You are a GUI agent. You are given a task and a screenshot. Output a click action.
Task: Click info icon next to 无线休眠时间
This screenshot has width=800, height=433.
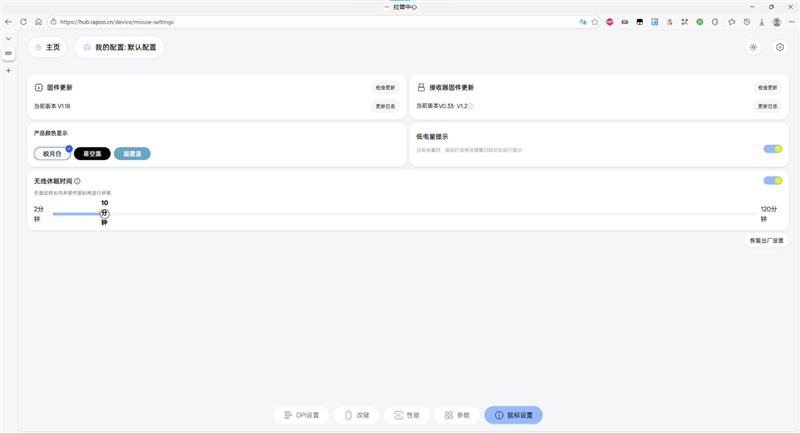tap(77, 181)
